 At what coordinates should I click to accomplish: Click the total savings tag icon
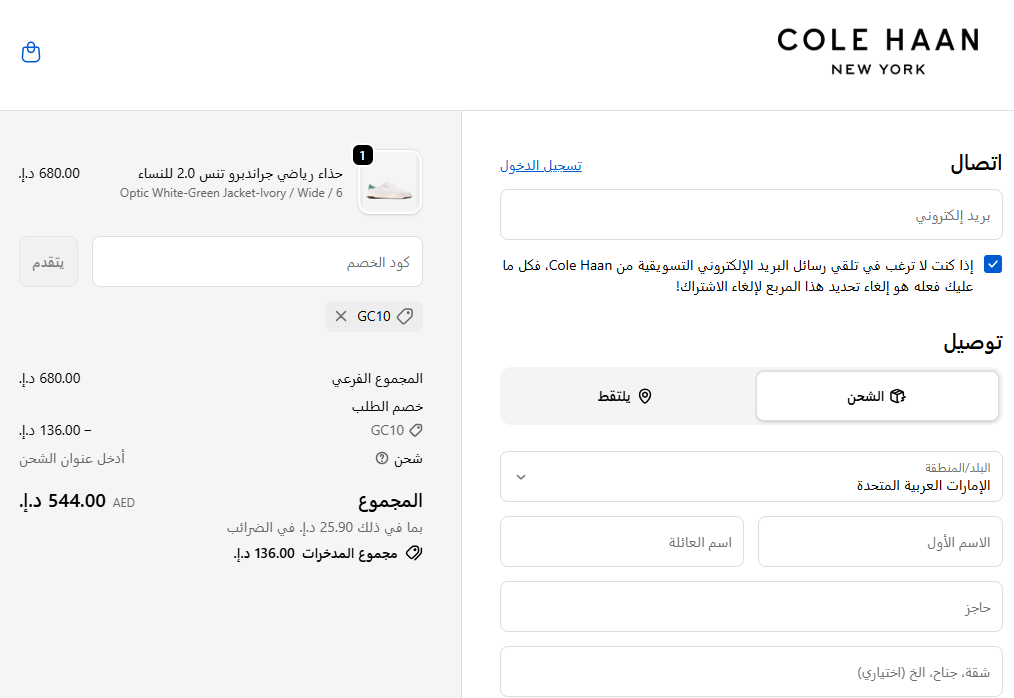414,553
